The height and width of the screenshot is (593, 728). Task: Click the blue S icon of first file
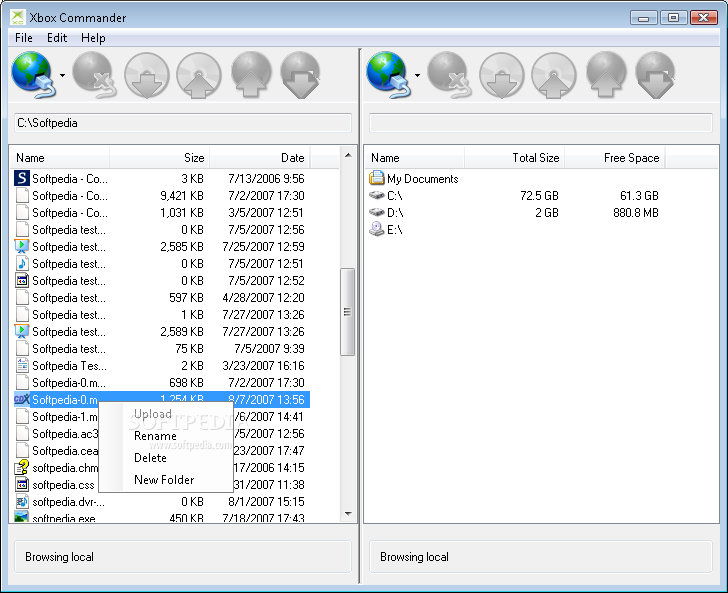tap(22, 178)
